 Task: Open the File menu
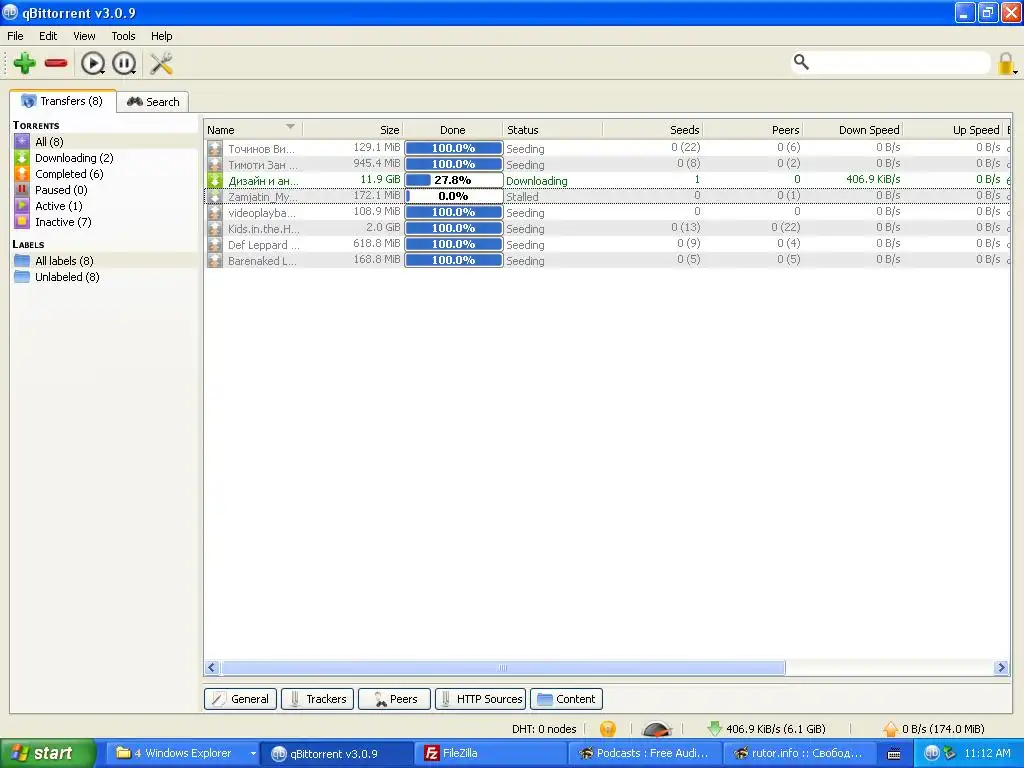coord(15,36)
